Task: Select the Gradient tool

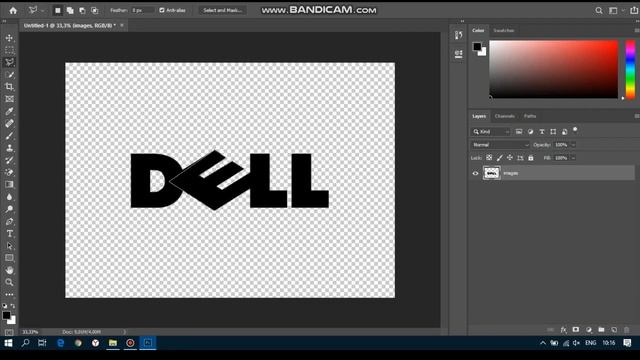Action: coord(9,184)
